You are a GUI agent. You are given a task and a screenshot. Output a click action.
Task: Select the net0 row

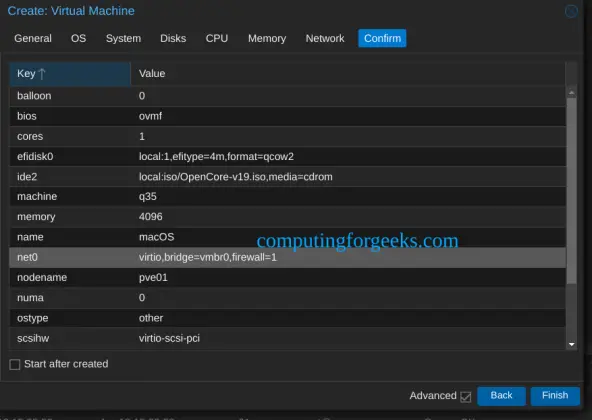coord(287,258)
